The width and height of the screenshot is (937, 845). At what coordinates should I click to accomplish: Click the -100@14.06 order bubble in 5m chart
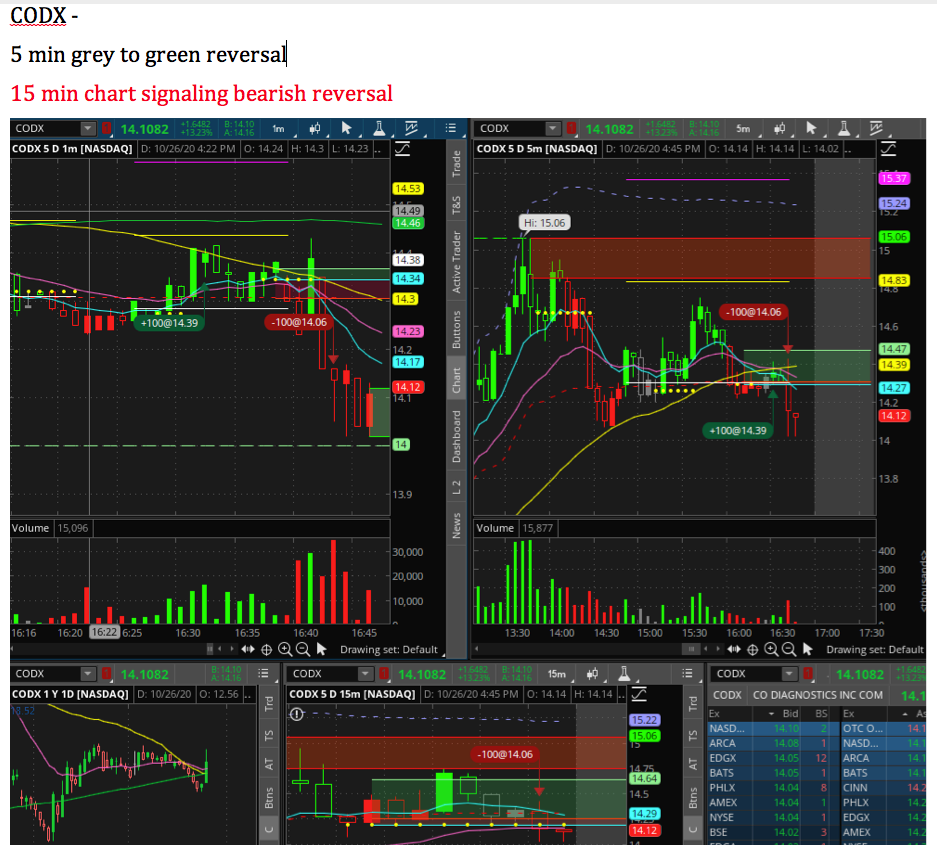tap(754, 312)
